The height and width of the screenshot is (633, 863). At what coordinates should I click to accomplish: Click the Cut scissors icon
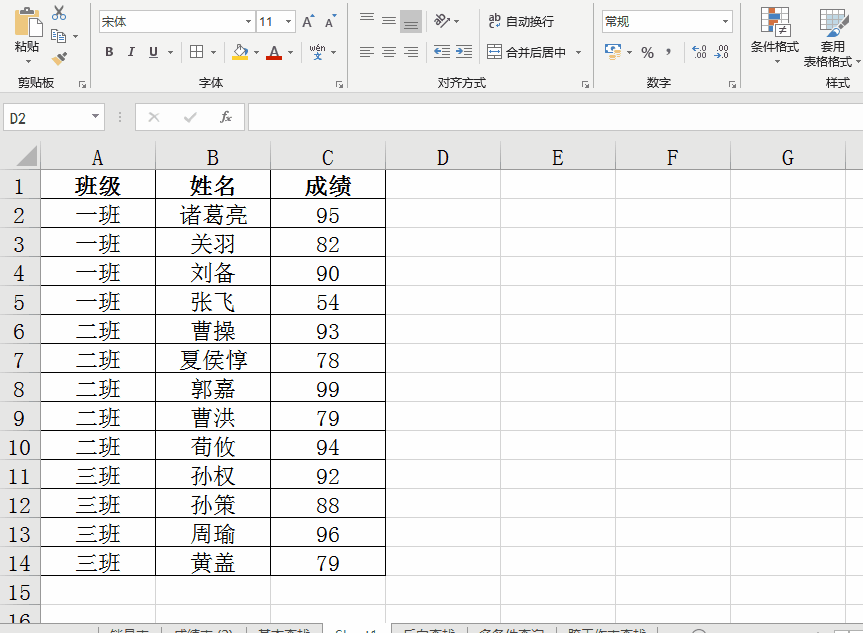pos(59,13)
